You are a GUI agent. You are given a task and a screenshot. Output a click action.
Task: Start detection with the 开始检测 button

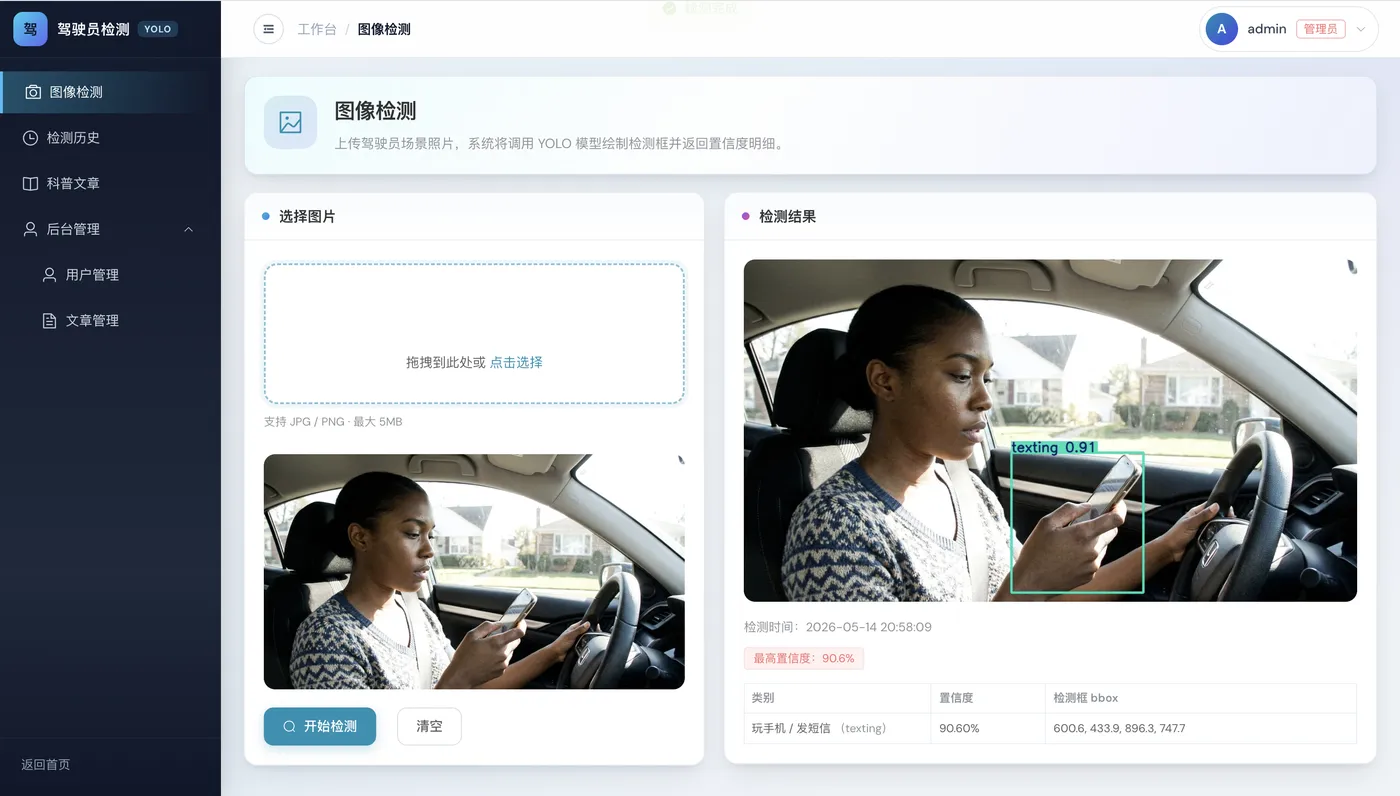coord(320,726)
